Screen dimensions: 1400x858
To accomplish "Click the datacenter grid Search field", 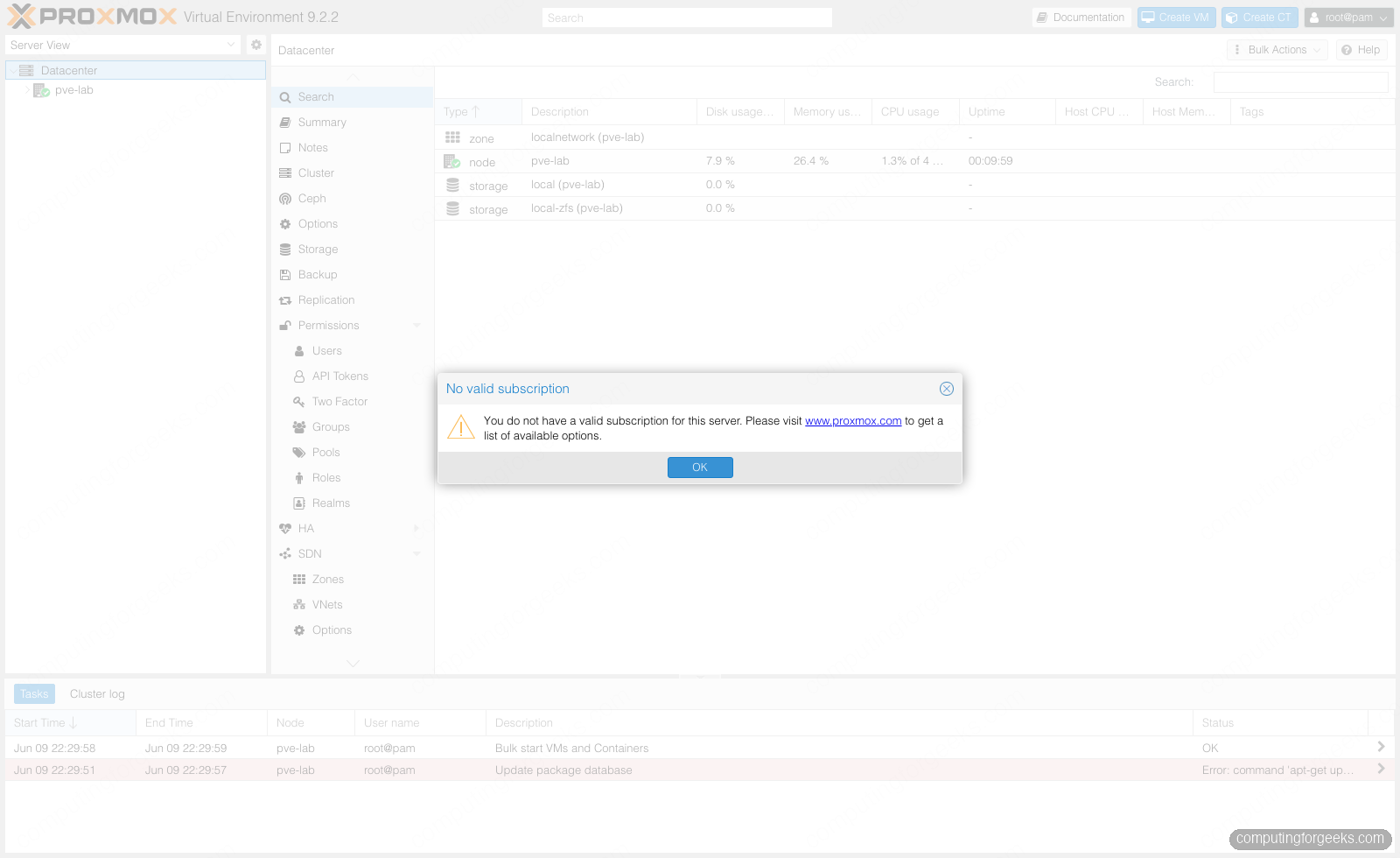I will pos(1300,82).
